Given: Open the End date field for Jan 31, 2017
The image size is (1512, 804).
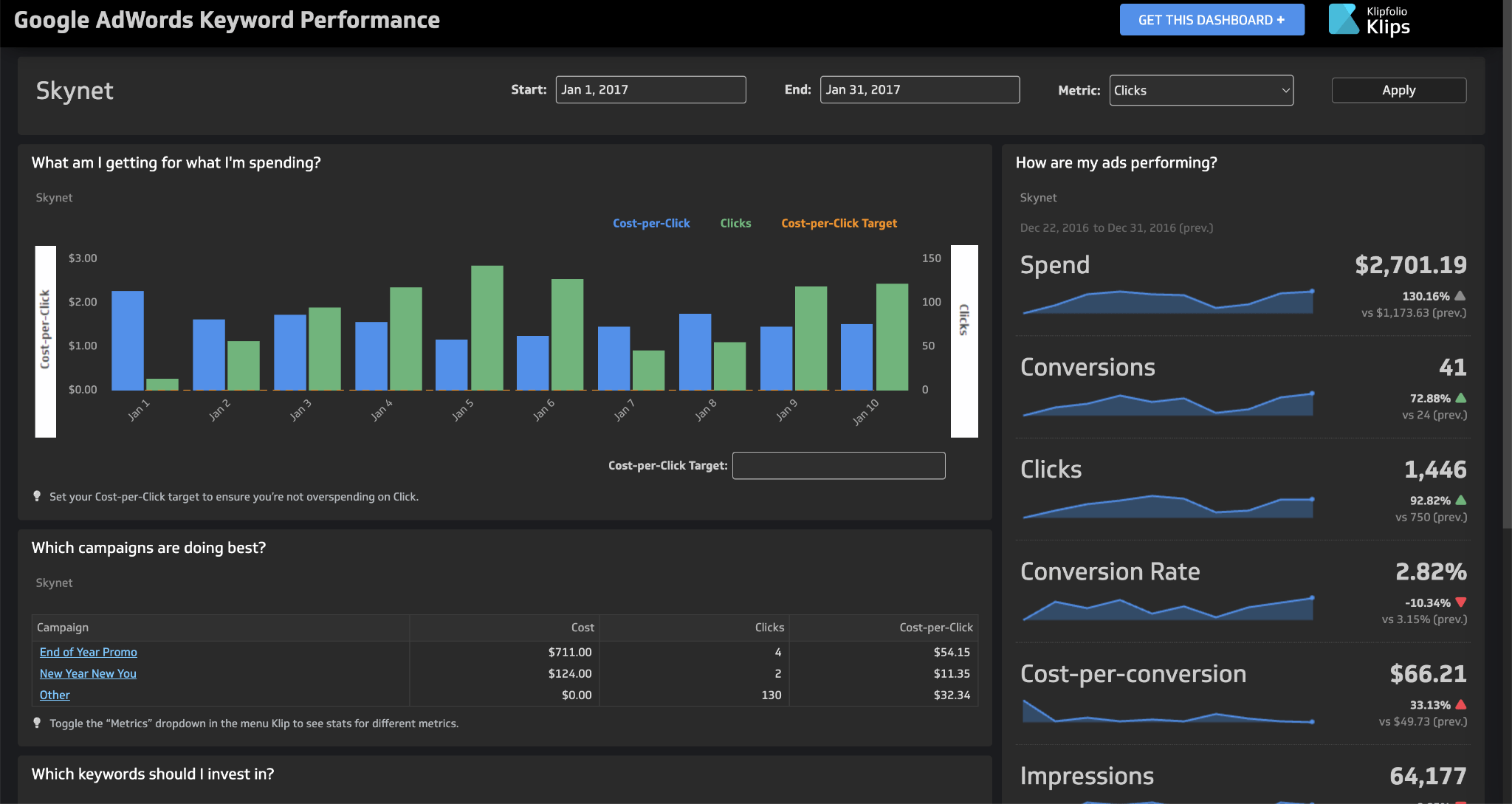Looking at the screenshot, I should [919, 89].
